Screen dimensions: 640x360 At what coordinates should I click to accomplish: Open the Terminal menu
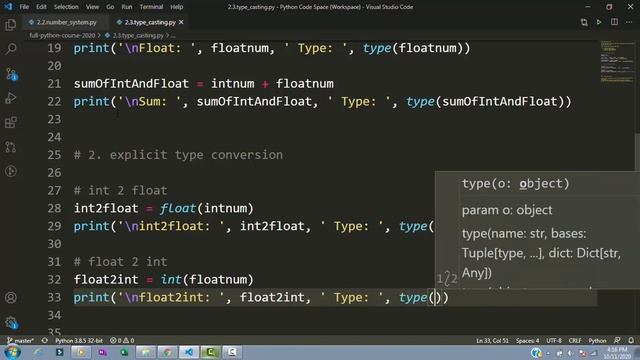[151, 7]
